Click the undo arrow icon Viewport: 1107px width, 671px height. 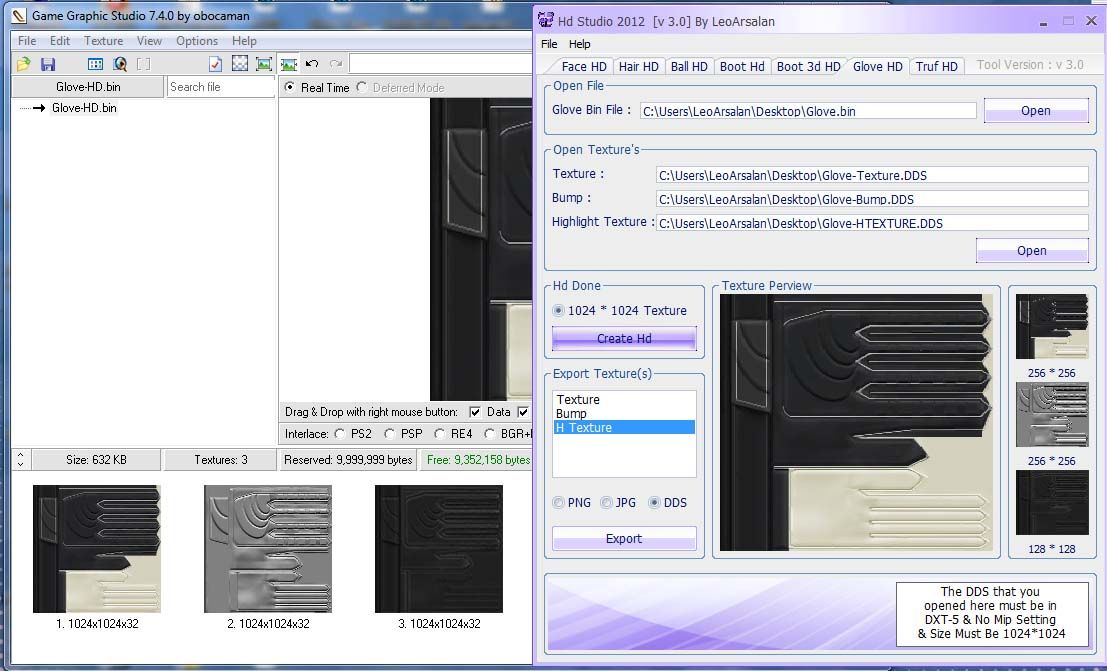[312, 64]
